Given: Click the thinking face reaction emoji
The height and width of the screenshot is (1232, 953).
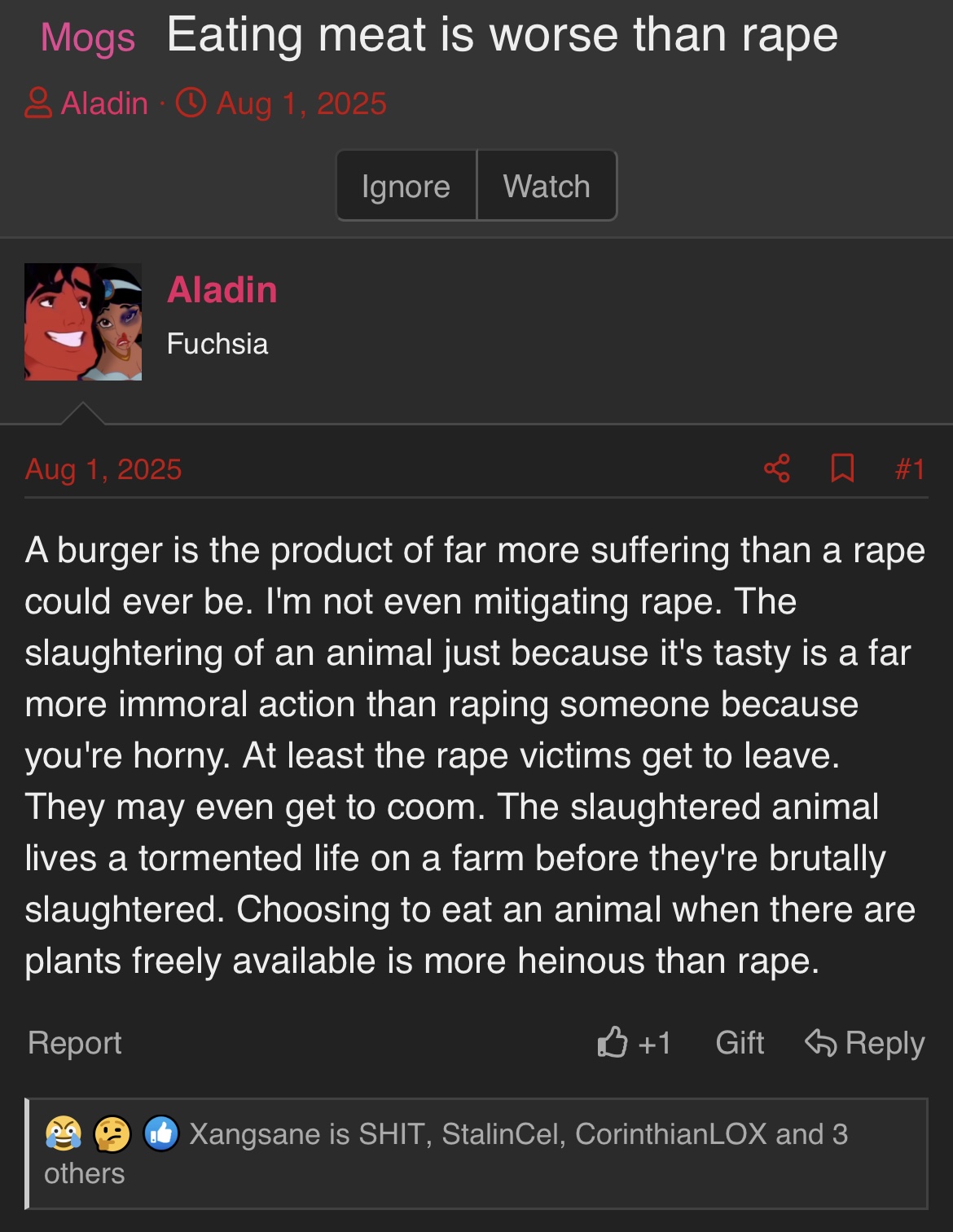Looking at the screenshot, I should [x=112, y=1133].
